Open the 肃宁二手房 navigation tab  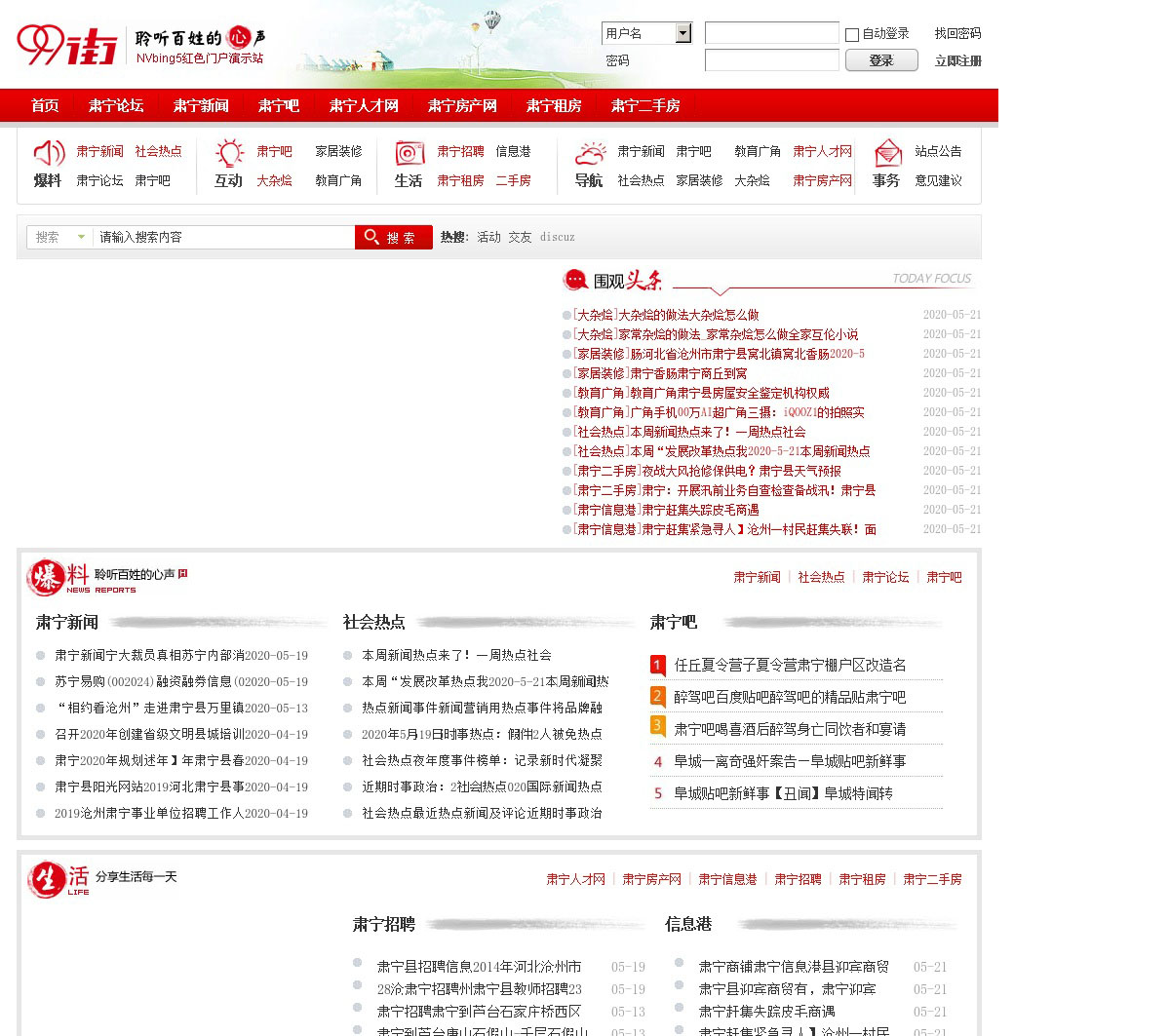click(x=645, y=105)
